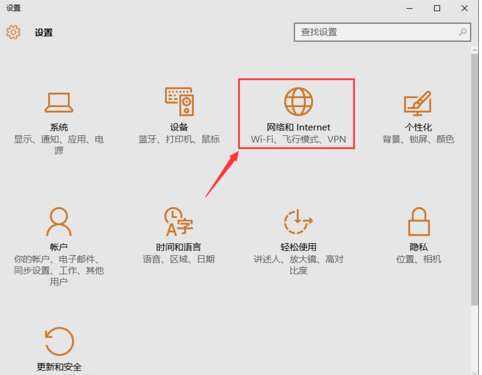Click the vertical scrollbar thumb
The height and width of the screenshot is (375, 482).
[x=474, y=179]
